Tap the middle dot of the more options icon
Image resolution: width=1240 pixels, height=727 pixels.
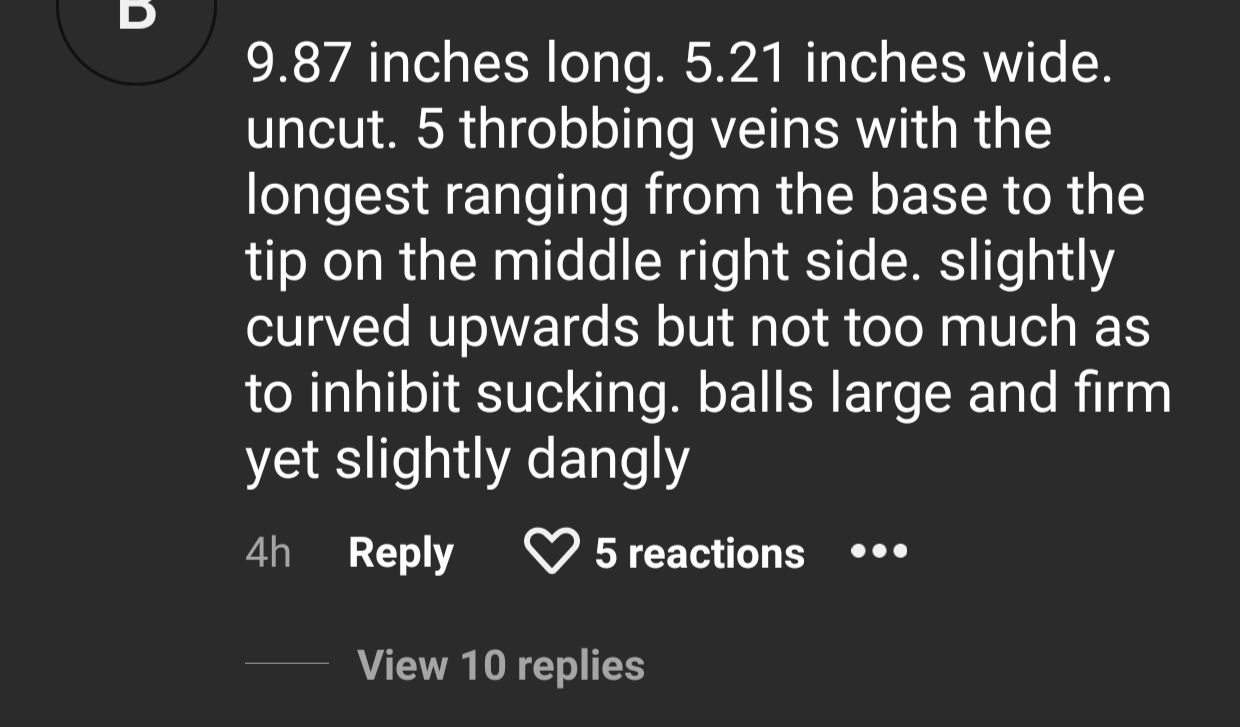pos(879,552)
